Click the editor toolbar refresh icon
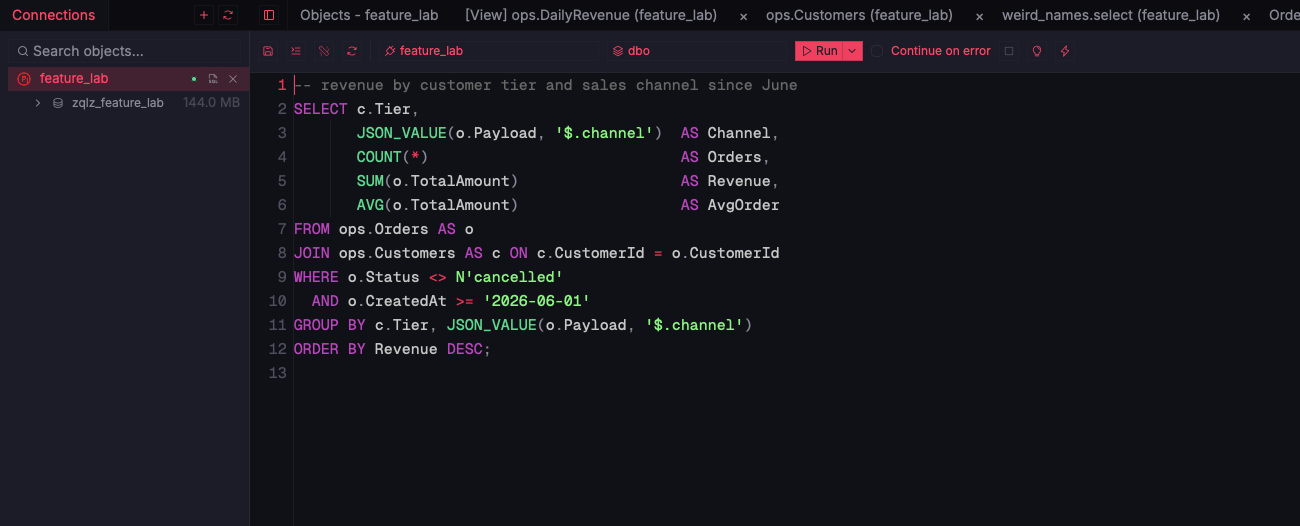Image resolution: width=1300 pixels, height=526 pixels. pyautogui.click(x=352, y=51)
